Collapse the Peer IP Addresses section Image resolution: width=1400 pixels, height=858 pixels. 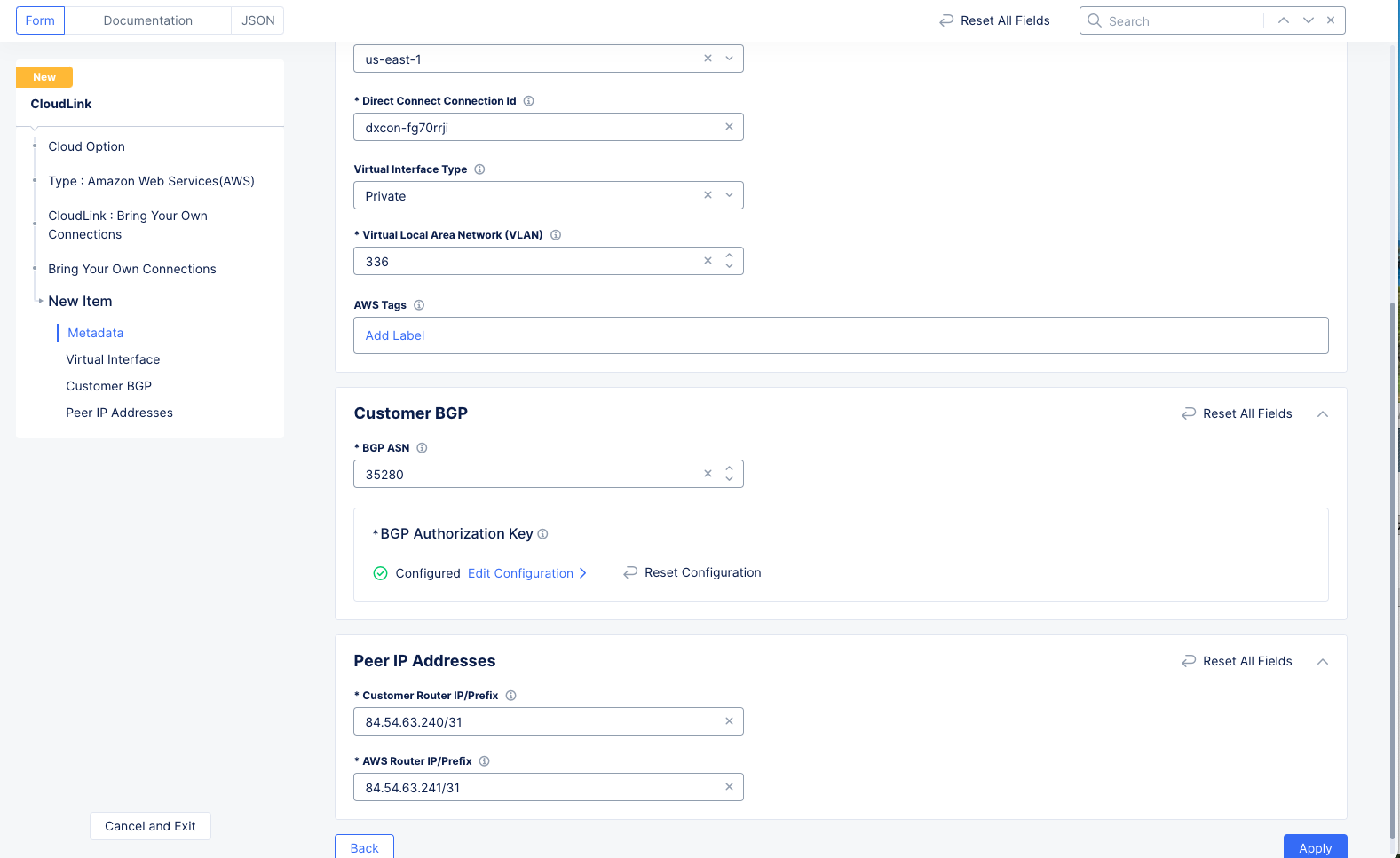(1322, 662)
